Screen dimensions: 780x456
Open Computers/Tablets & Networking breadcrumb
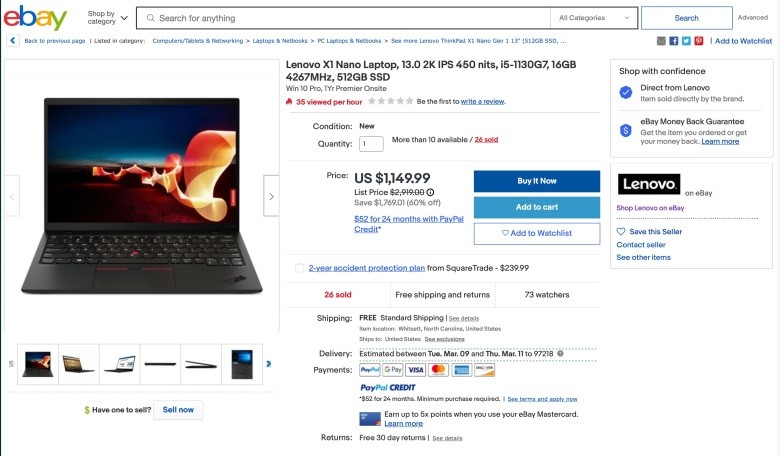[x=198, y=41]
